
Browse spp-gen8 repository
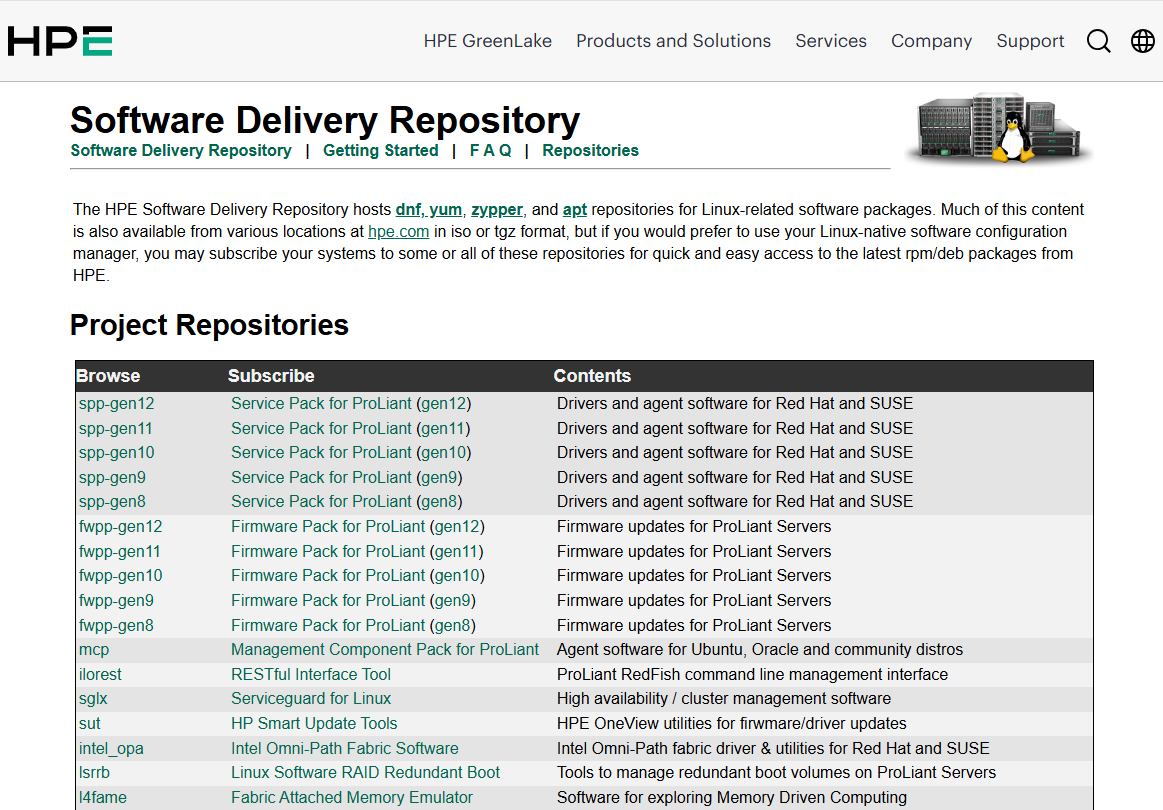[x=112, y=501]
